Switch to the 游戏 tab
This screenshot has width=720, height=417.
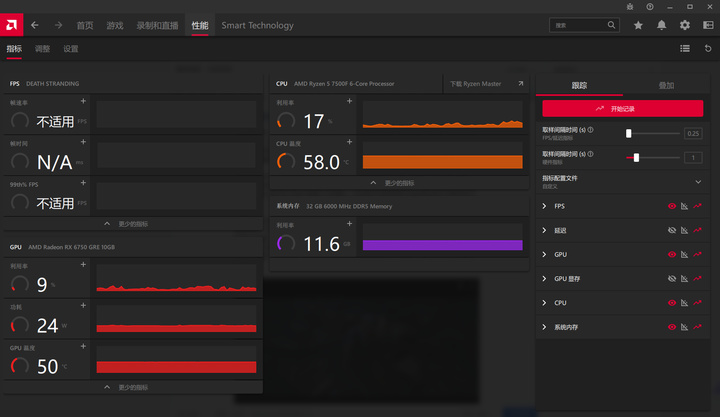[115, 25]
